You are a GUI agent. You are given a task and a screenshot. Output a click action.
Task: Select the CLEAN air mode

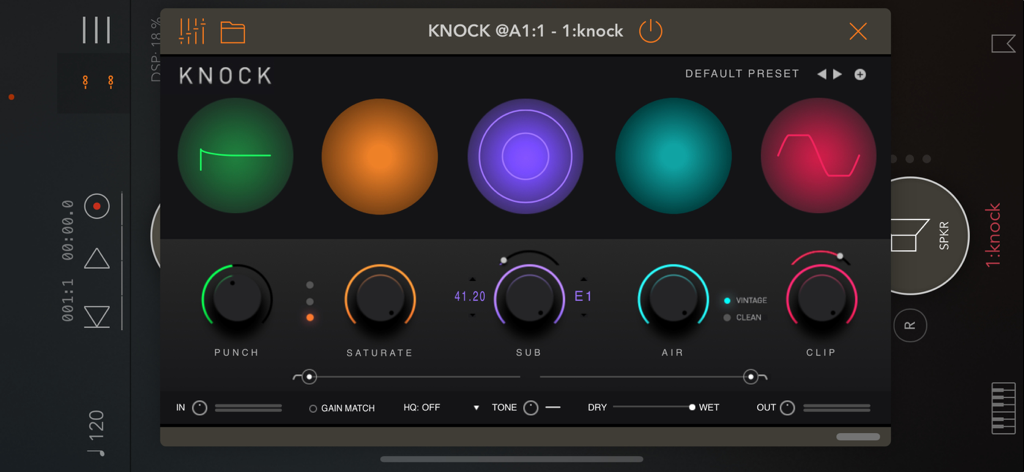coord(742,318)
